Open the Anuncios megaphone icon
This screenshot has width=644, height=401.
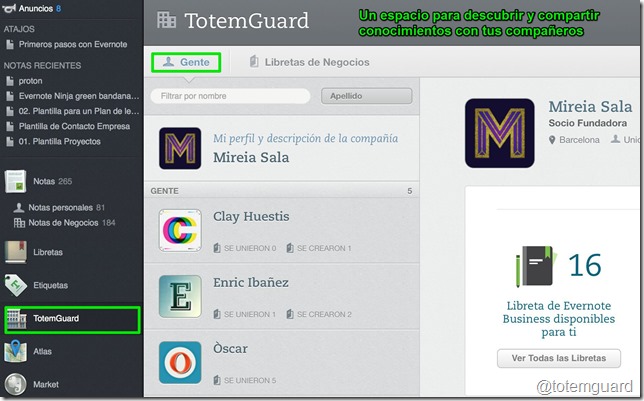click(x=8, y=8)
